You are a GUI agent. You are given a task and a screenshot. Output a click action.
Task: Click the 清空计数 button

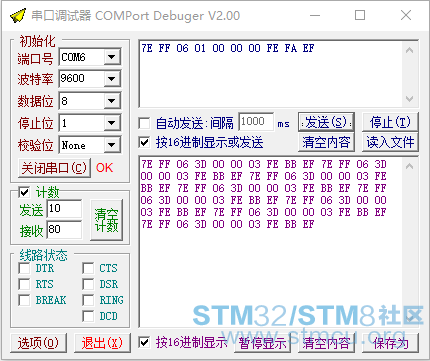point(106,220)
